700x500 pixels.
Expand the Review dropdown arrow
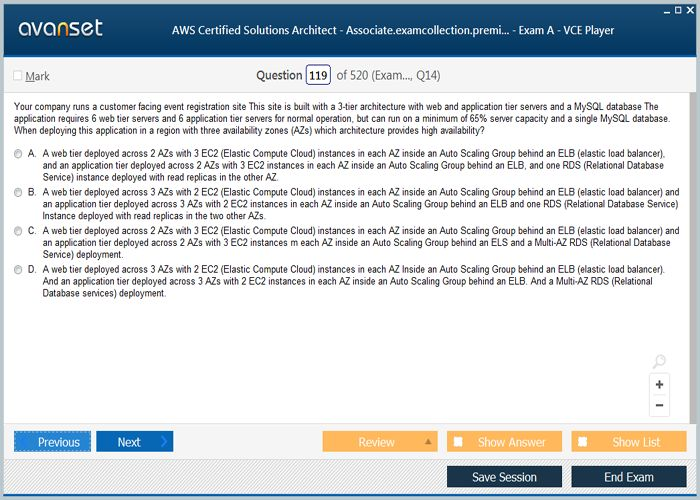(428, 442)
